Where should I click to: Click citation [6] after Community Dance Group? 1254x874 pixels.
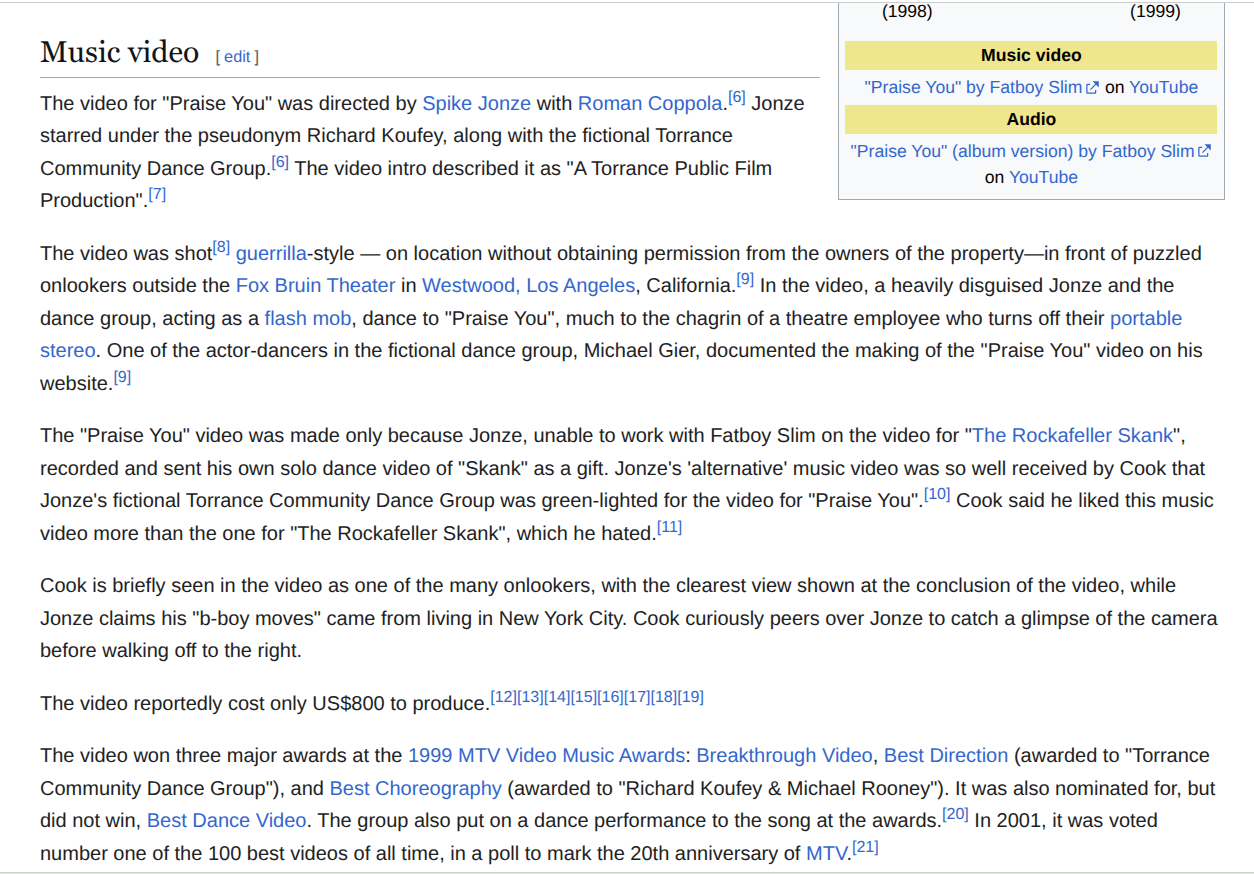coord(280,162)
